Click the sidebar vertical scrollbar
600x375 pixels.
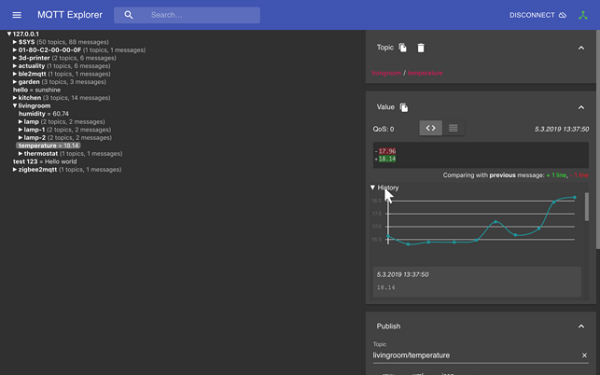coord(598,140)
